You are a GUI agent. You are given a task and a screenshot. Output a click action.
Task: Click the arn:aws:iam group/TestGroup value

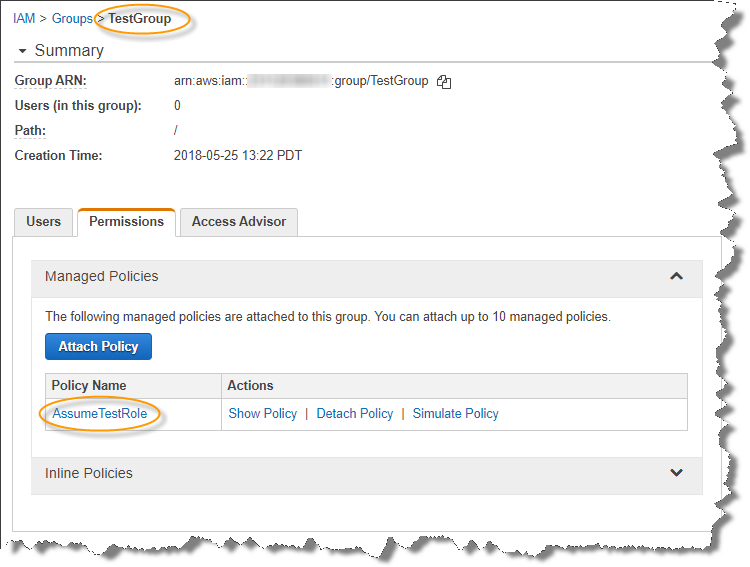pyautogui.click(x=301, y=80)
